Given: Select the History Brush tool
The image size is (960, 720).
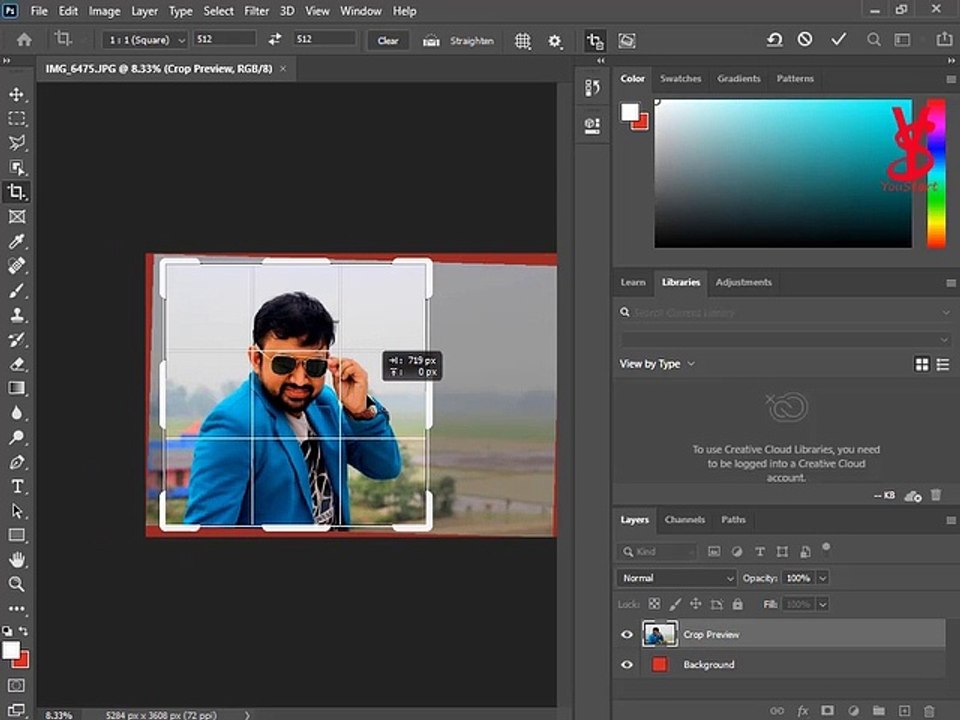Looking at the screenshot, I should tap(17, 339).
